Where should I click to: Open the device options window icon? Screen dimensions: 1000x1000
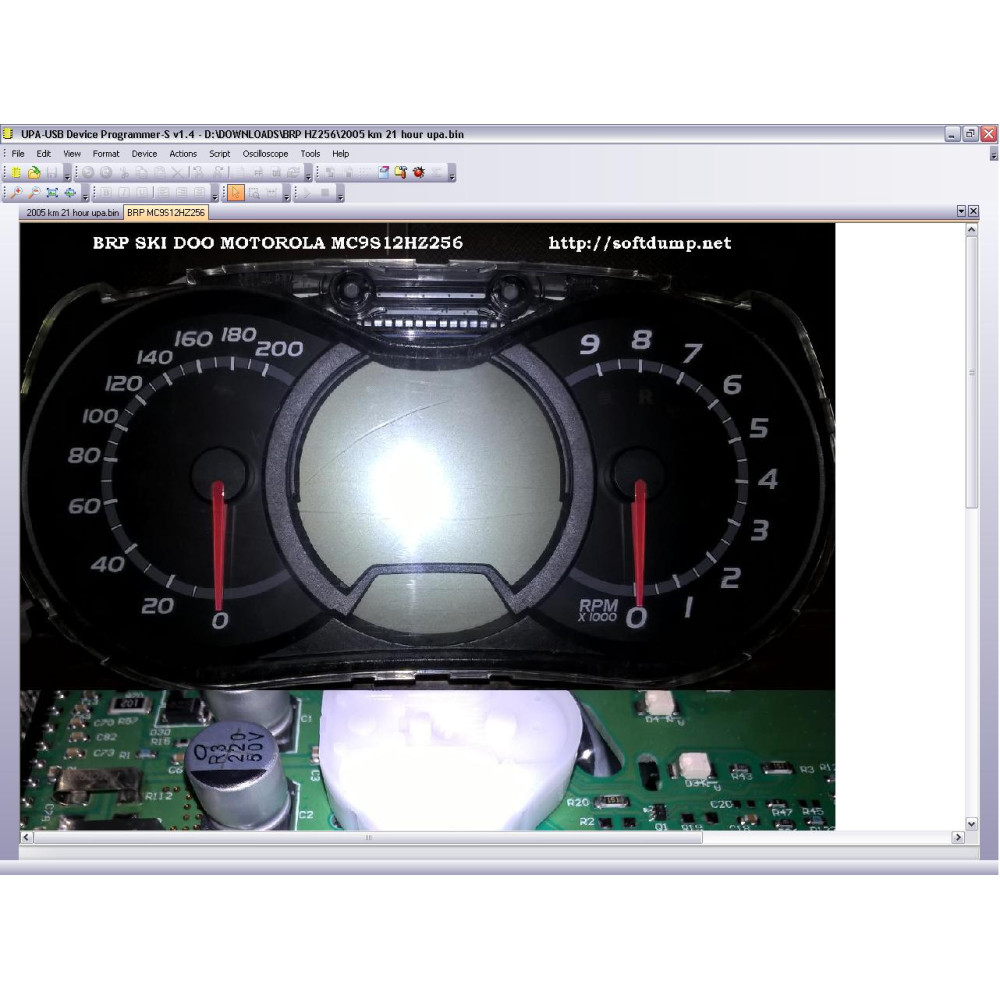pyautogui.click(x=383, y=172)
